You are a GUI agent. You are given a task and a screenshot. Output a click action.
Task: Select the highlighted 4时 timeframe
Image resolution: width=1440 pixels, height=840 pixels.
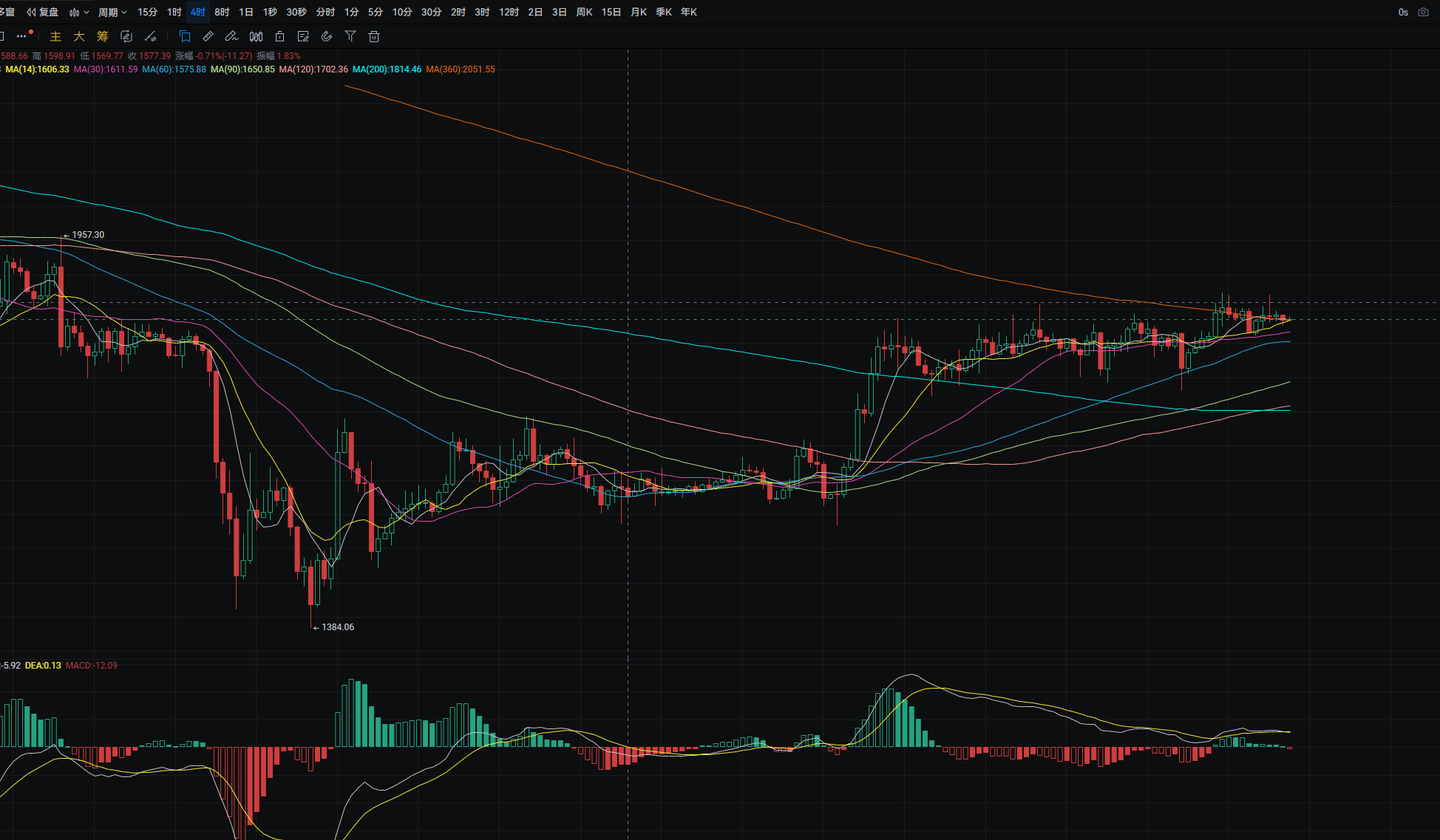pos(197,12)
